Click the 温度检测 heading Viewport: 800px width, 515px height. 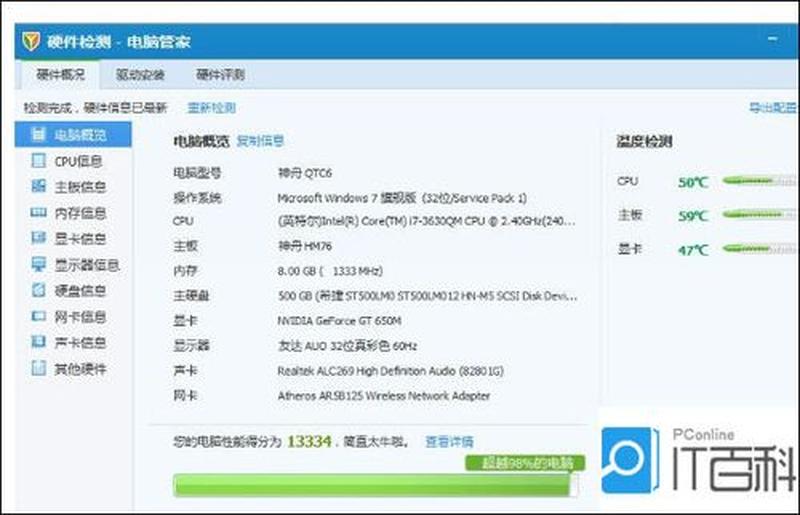644,141
